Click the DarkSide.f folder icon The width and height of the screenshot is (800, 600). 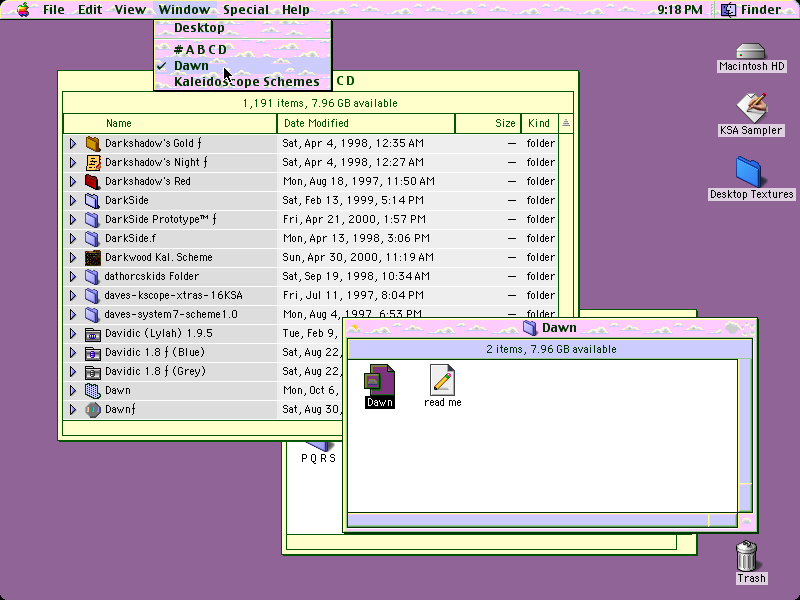92,238
